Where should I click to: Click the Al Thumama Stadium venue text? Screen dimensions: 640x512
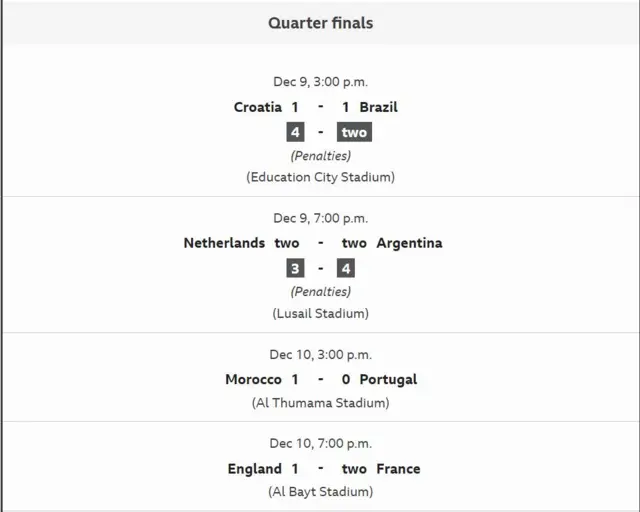(320, 403)
